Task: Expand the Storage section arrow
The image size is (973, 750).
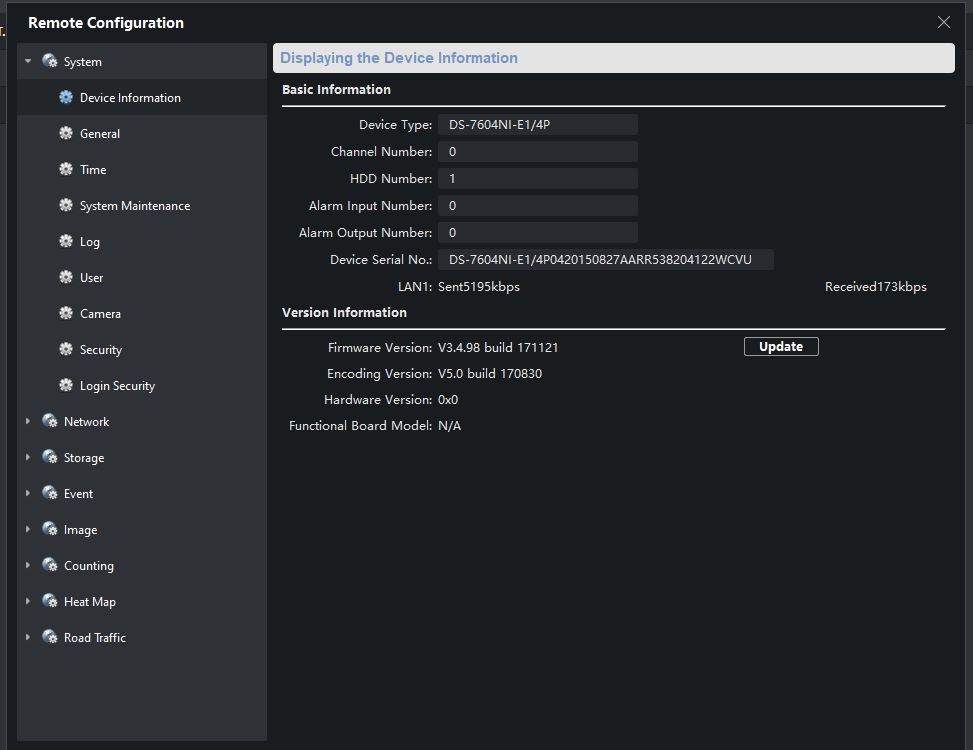Action: coord(28,457)
